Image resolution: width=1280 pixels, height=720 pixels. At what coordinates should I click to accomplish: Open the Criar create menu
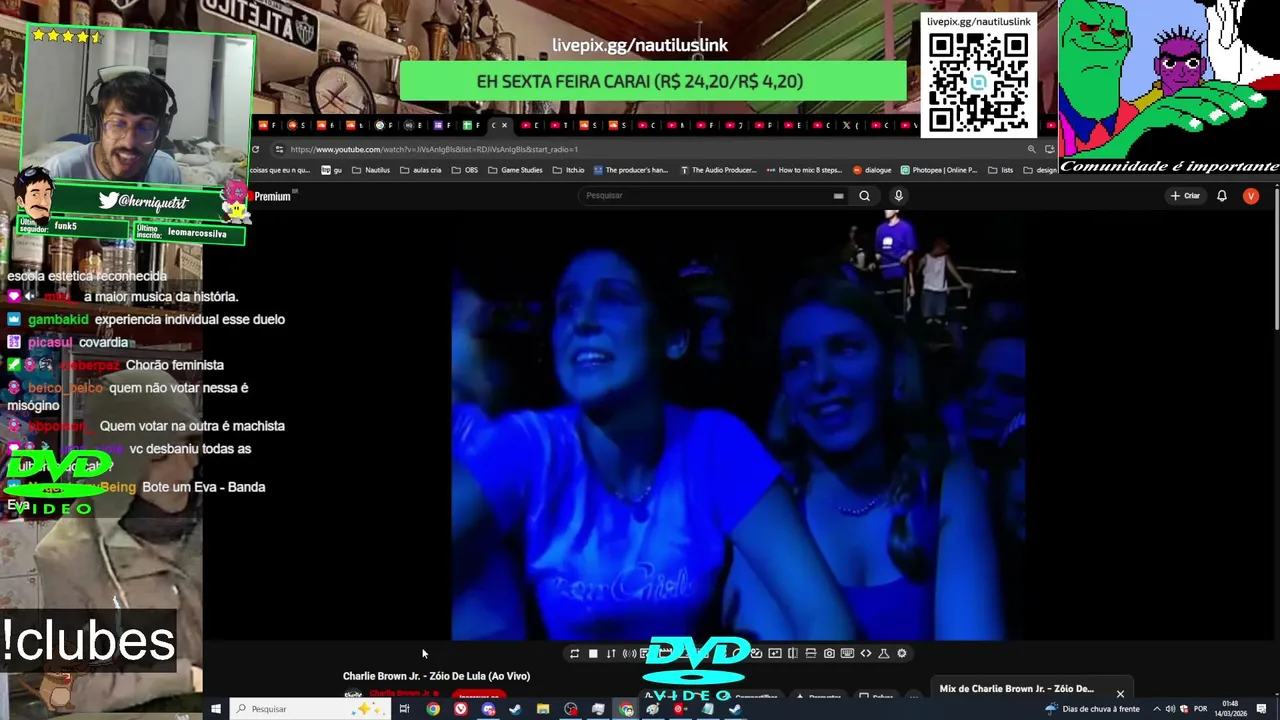pyautogui.click(x=1185, y=196)
